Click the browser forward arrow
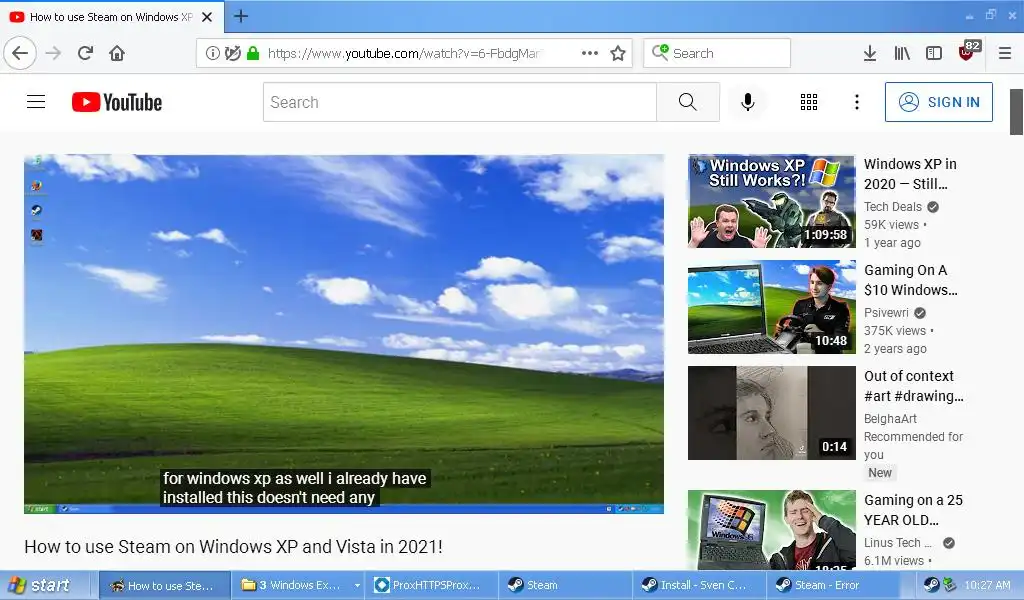 tap(54, 53)
